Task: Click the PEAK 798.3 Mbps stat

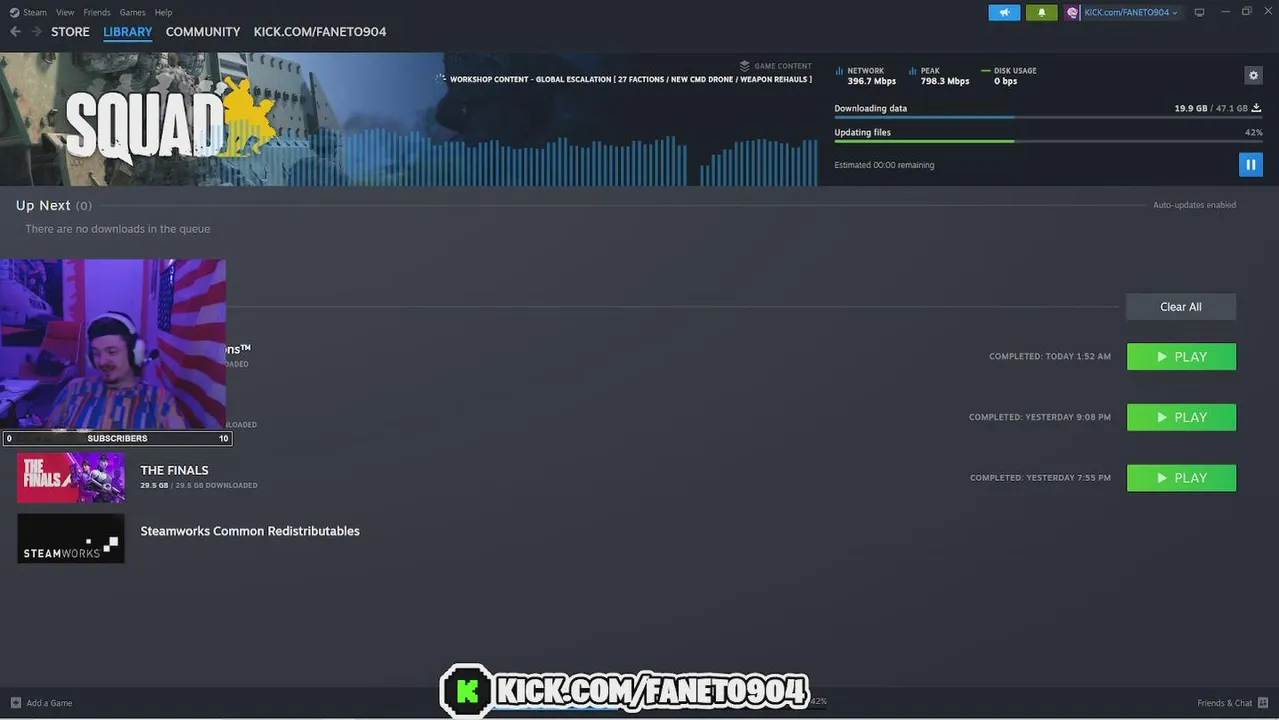Action: pyautogui.click(x=939, y=76)
